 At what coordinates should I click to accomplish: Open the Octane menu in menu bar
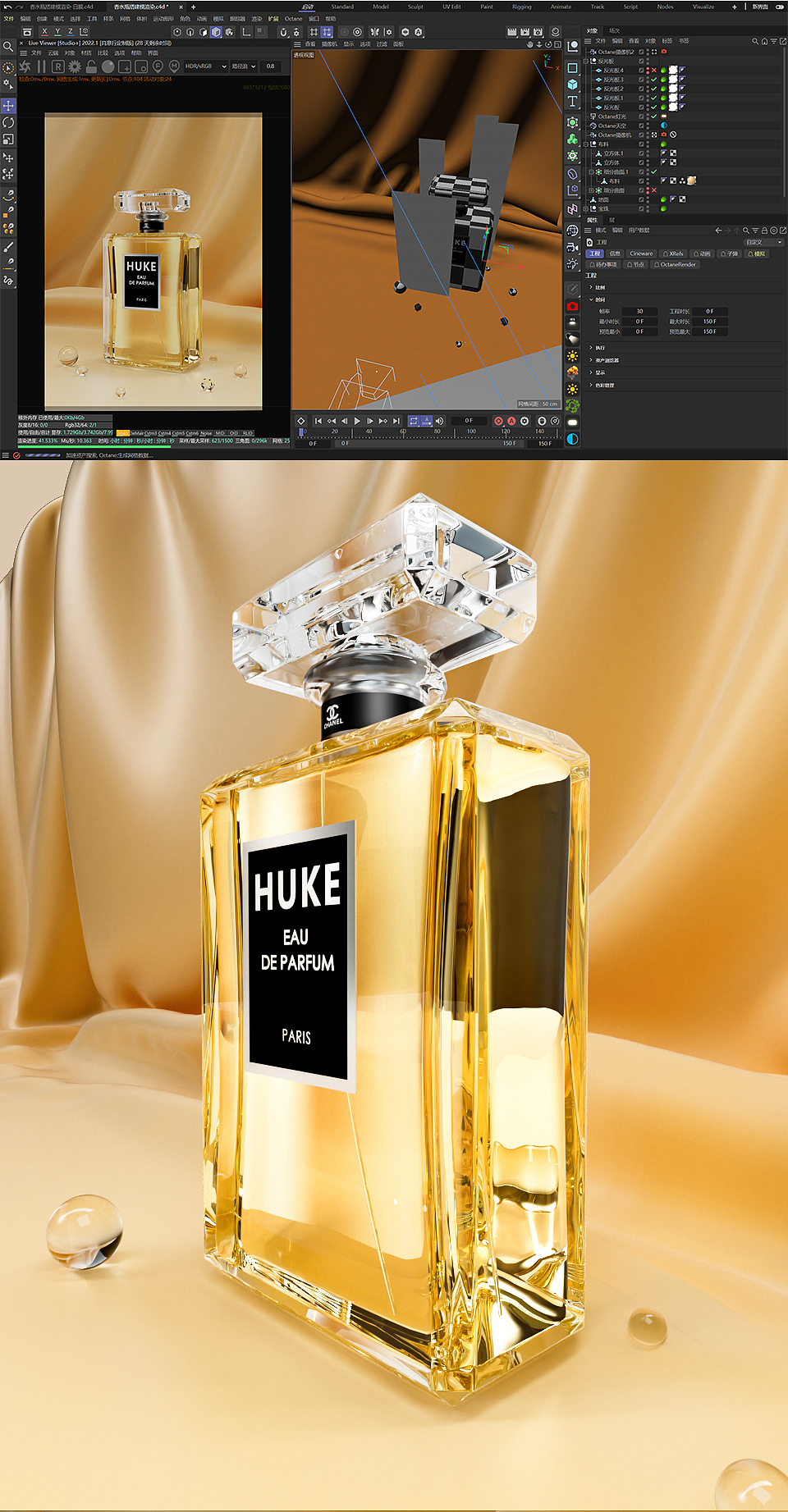coord(294,19)
